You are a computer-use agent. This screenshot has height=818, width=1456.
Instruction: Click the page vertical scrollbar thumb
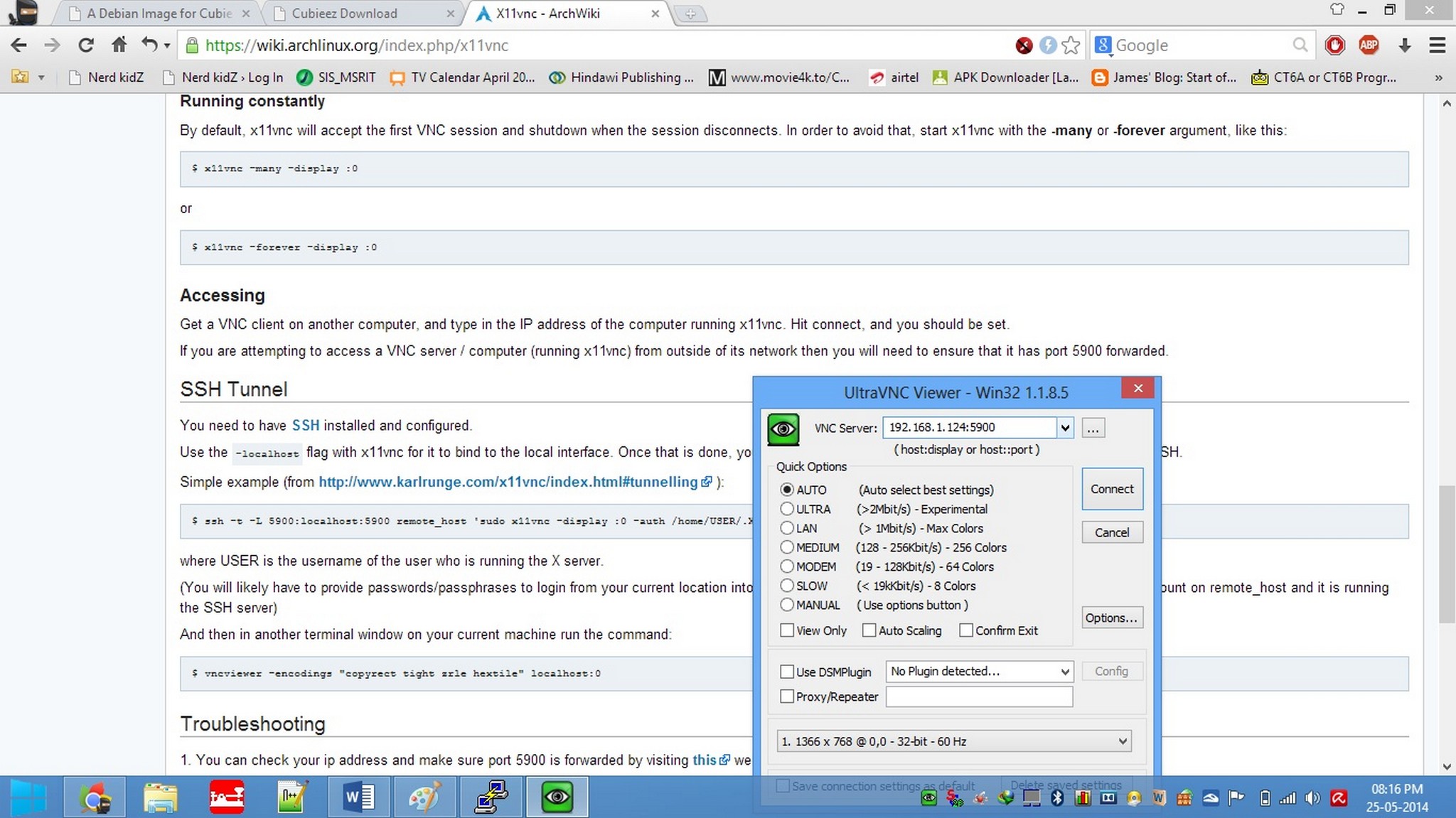click(x=1447, y=554)
